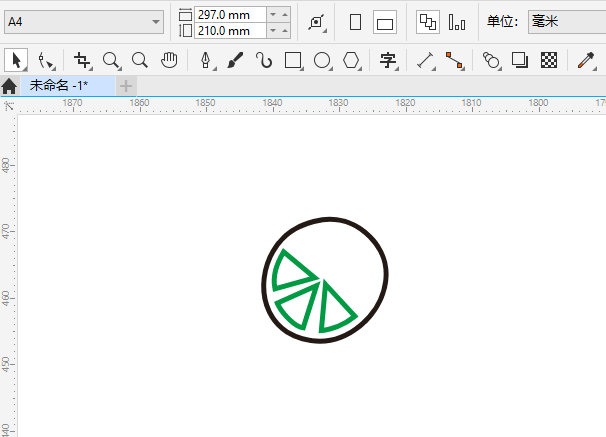Viewport: 606px width, 437px height.
Task: Switch to the 未命名 -1* document tab
Action: pos(68,86)
